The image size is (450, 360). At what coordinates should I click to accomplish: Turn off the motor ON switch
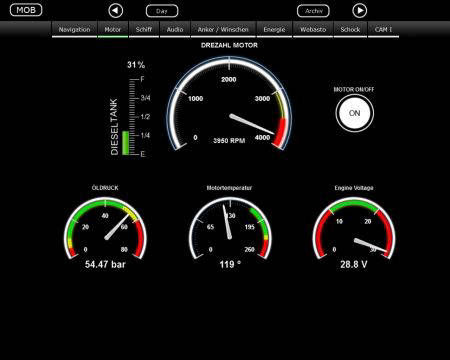[x=354, y=113]
